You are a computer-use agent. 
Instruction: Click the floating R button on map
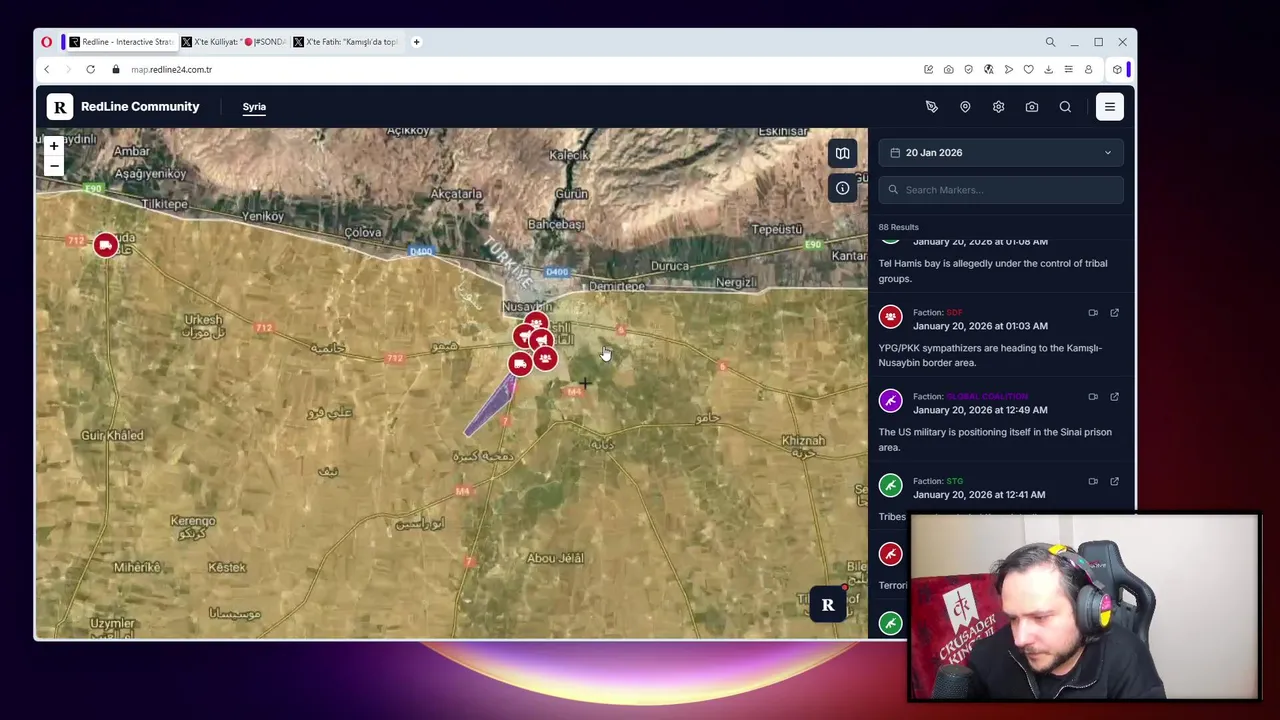click(828, 605)
